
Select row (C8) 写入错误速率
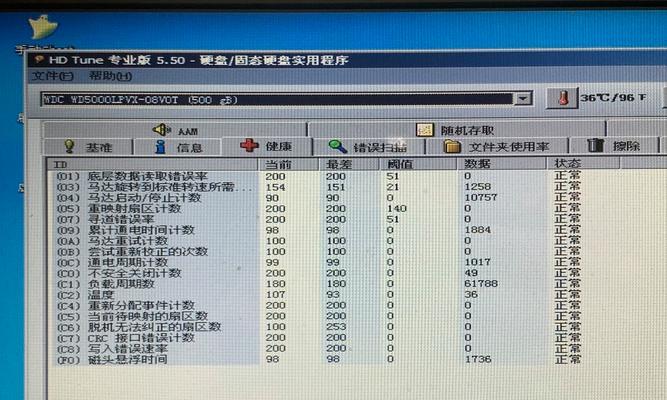[x=319, y=349]
